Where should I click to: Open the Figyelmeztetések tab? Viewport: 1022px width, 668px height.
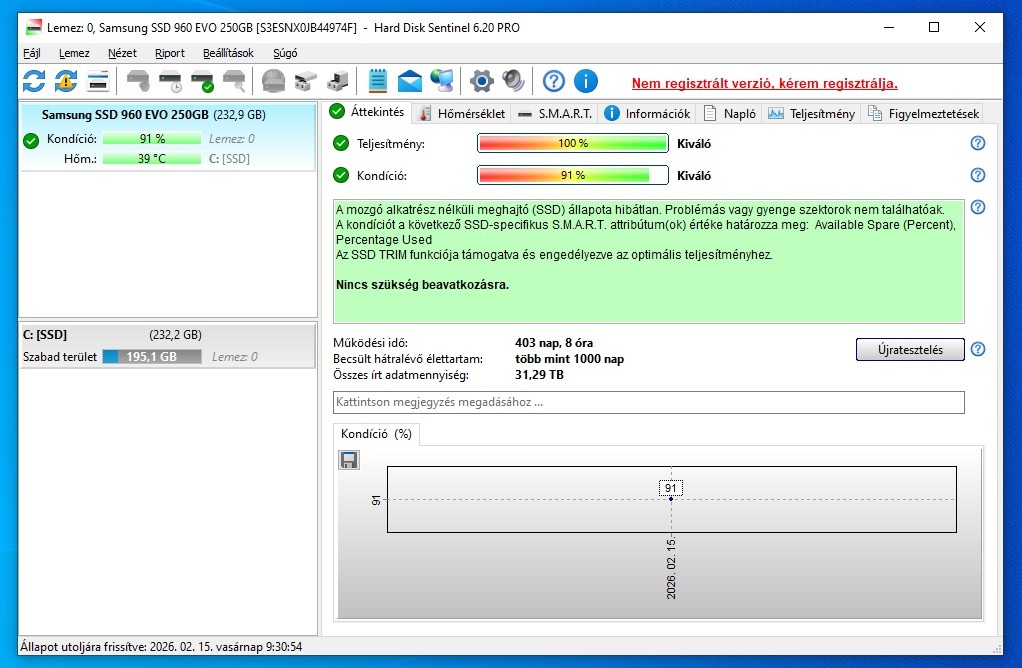[924, 113]
